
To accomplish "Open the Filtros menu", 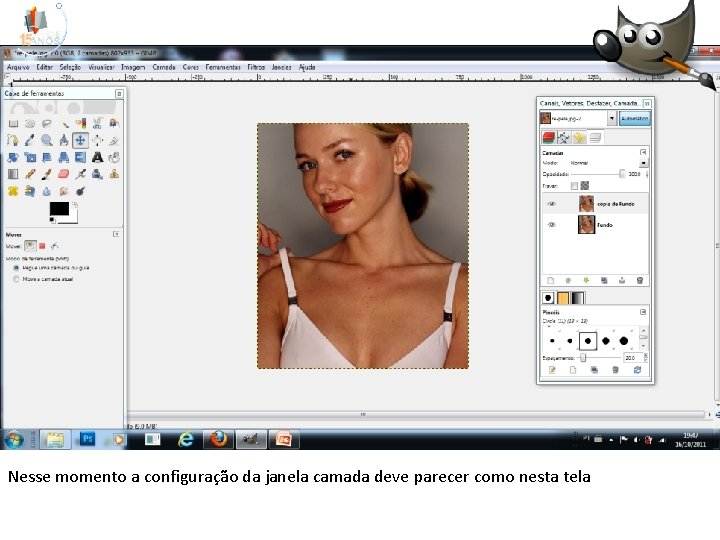I will click(256, 67).
